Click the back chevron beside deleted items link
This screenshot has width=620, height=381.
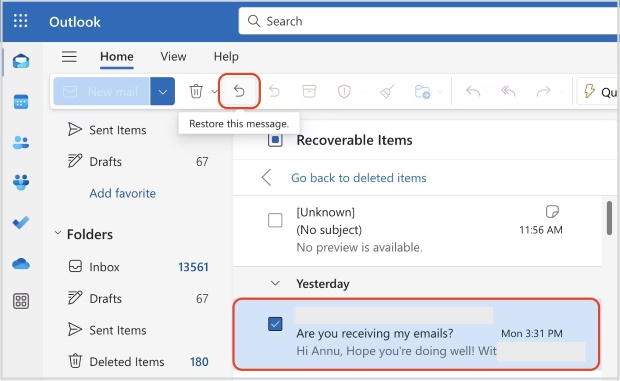[267, 177]
